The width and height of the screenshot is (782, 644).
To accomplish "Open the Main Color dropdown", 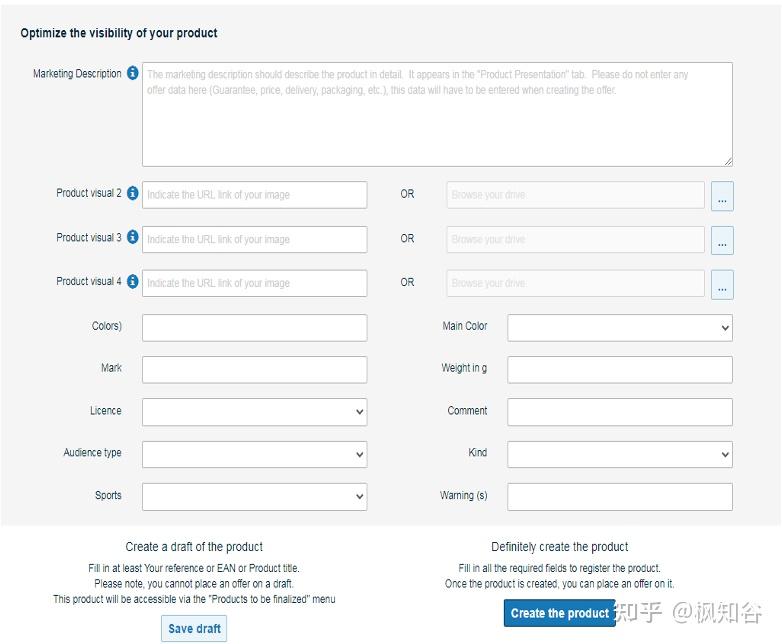I will point(619,328).
